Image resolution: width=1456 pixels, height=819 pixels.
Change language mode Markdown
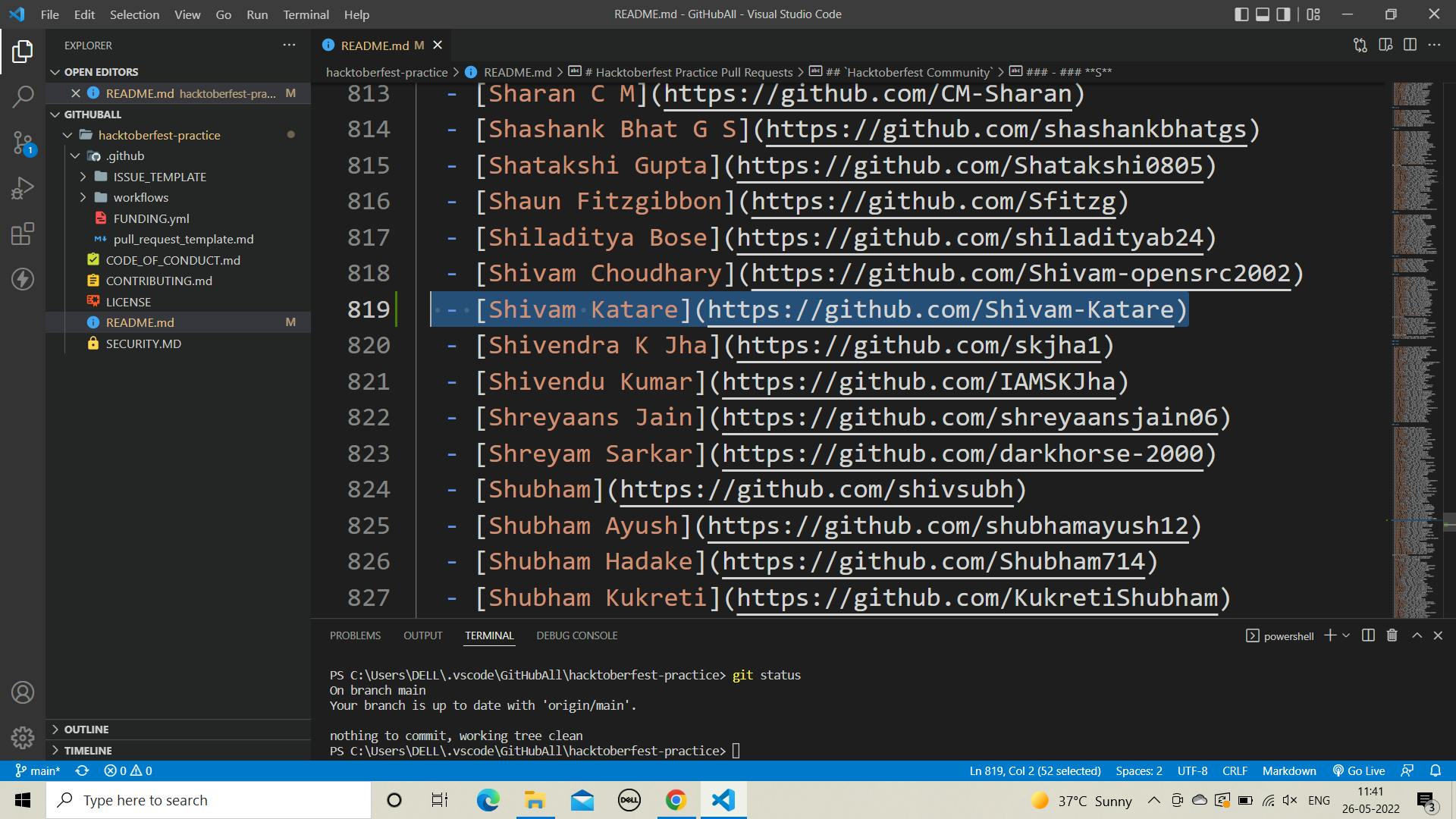pyautogui.click(x=1289, y=770)
